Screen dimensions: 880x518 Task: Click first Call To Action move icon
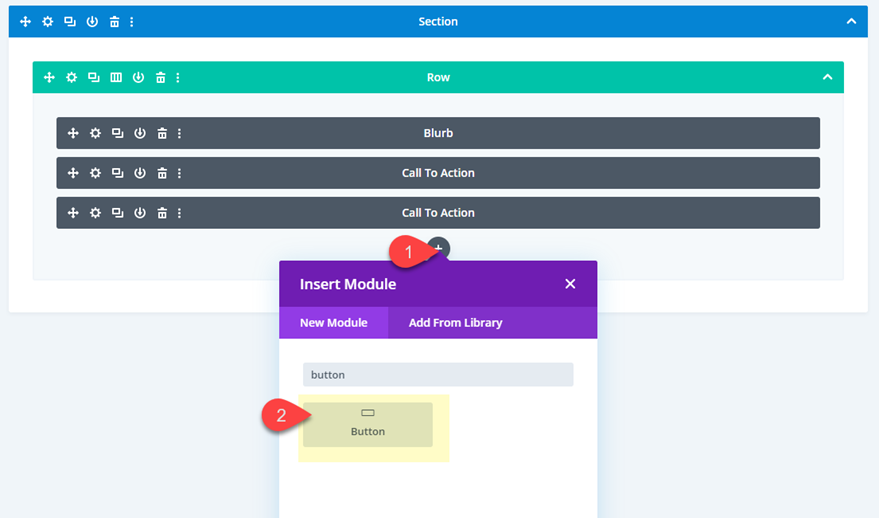coord(73,173)
